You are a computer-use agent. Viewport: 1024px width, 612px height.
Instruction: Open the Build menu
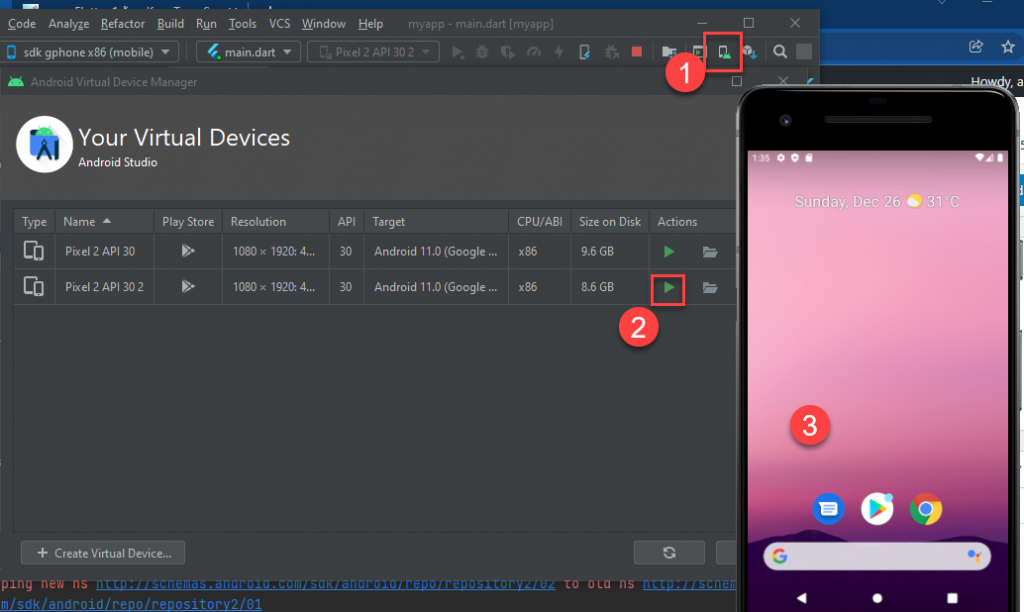[170, 23]
